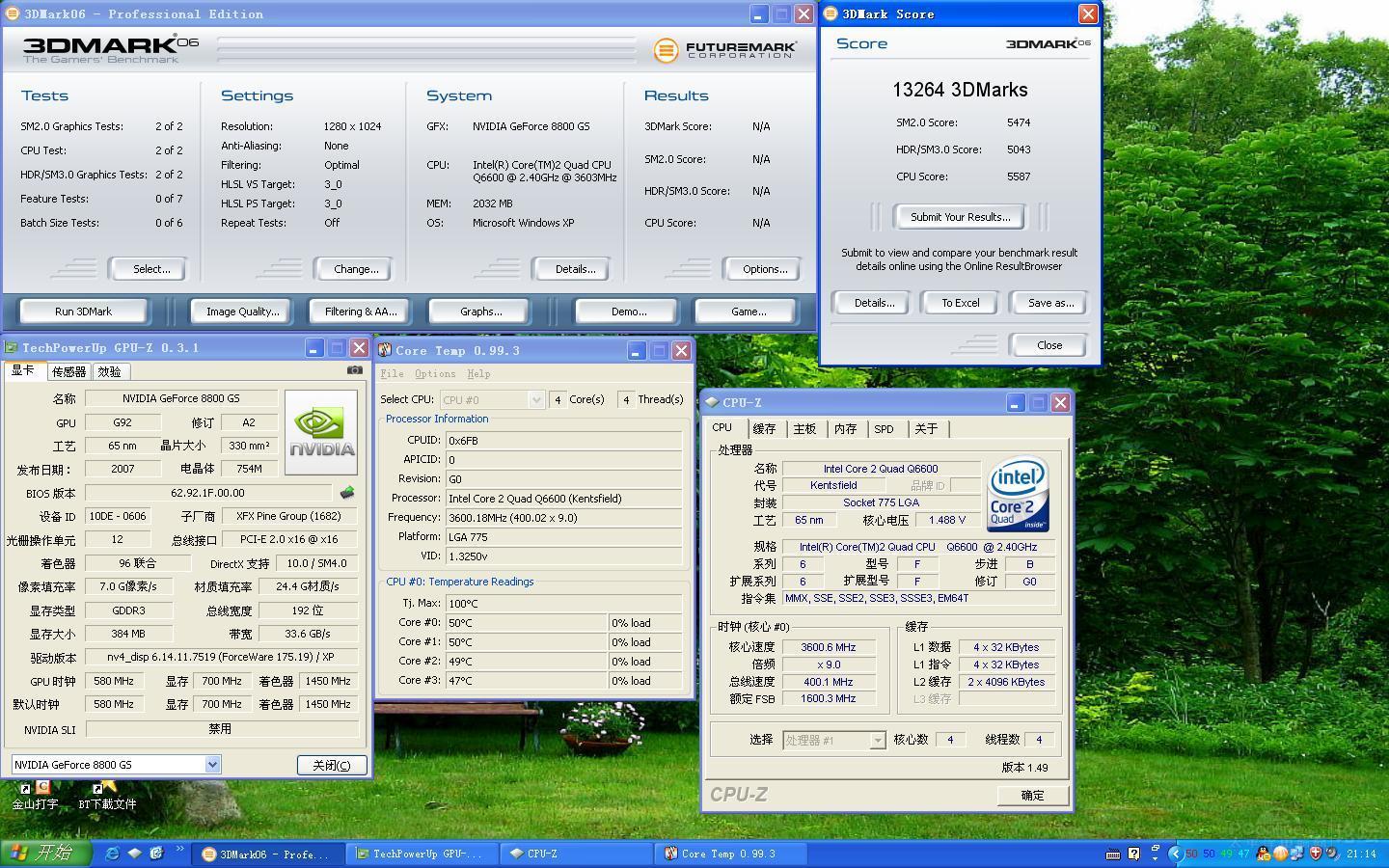1389x868 pixels.
Task: Click the 确定 button in CPU-Z
Action: 1032,796
